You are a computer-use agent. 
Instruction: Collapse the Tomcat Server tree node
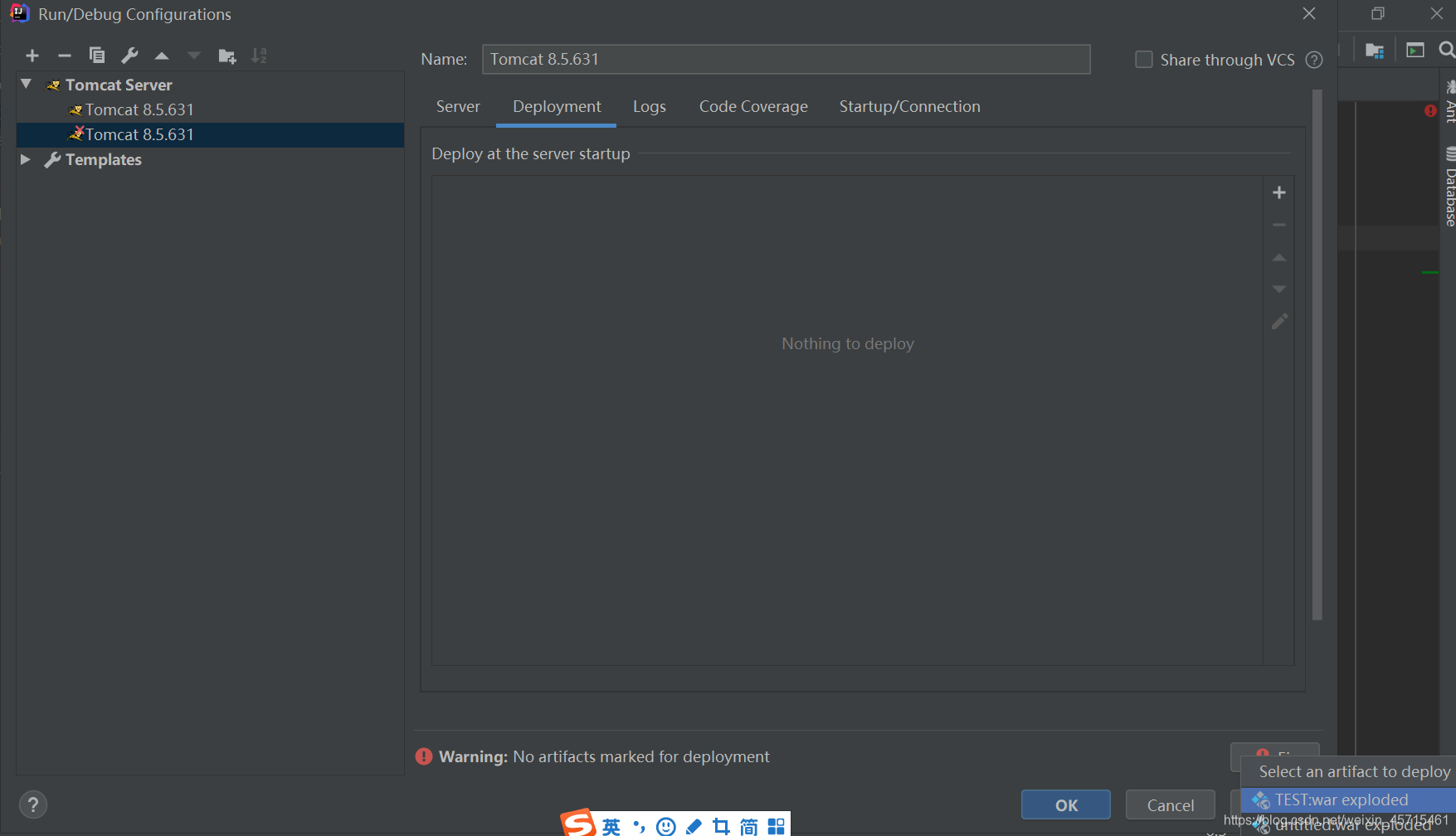pos(27,85)
